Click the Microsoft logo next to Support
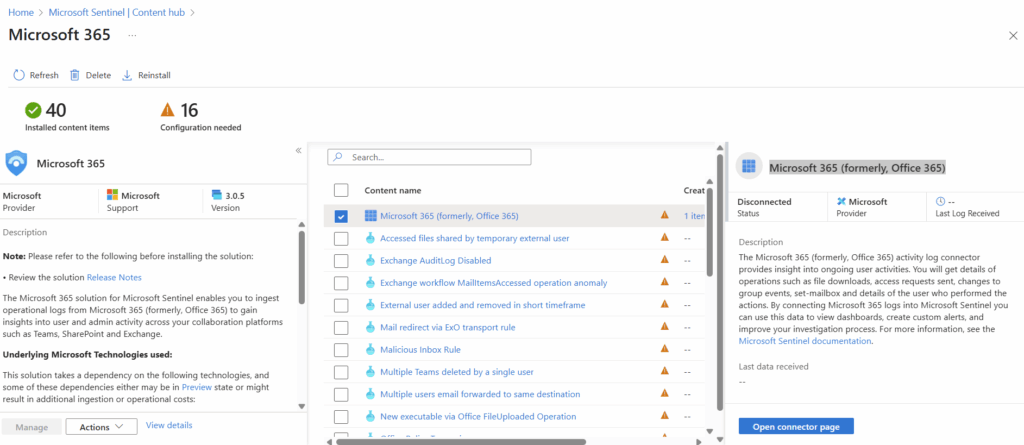This screenshot has height=445, width=1024. click(x=112, y=195)
